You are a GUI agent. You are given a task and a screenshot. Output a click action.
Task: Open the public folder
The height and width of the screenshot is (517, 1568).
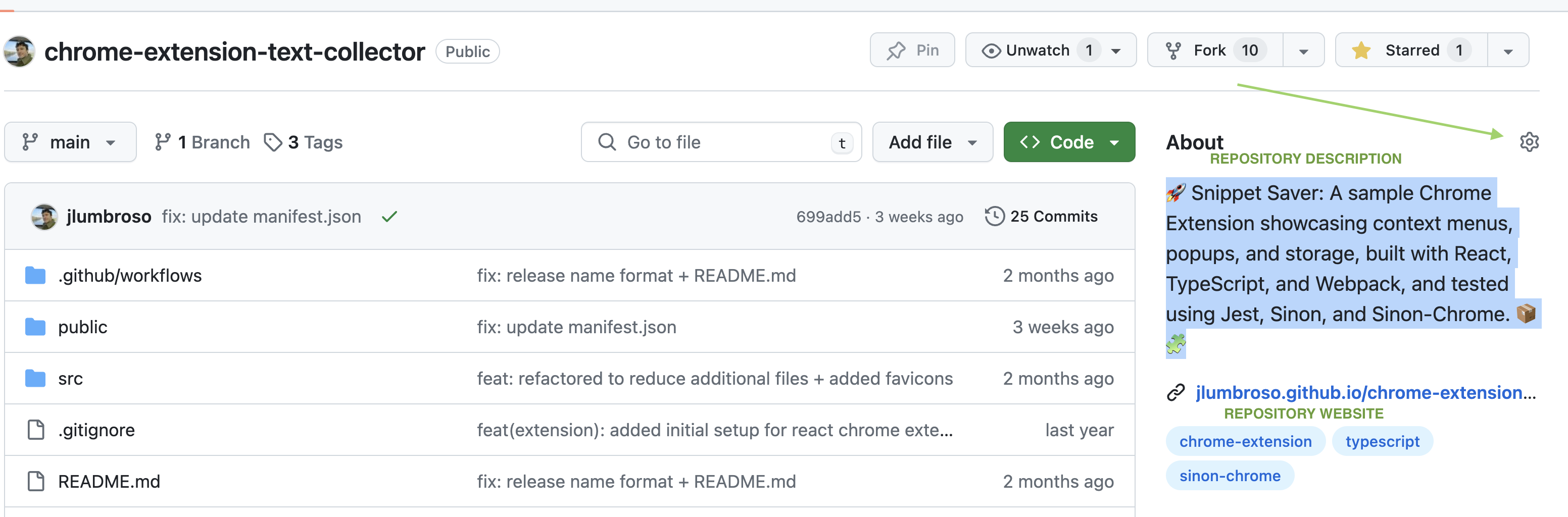pos(83,327)
